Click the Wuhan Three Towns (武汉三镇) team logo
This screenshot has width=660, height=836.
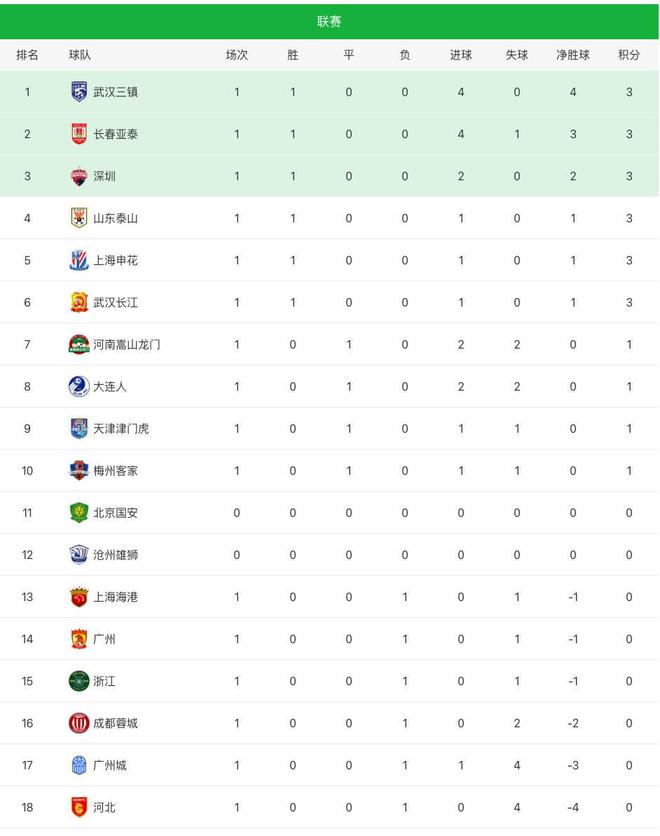pyautogui.click(x=79, y=92)
